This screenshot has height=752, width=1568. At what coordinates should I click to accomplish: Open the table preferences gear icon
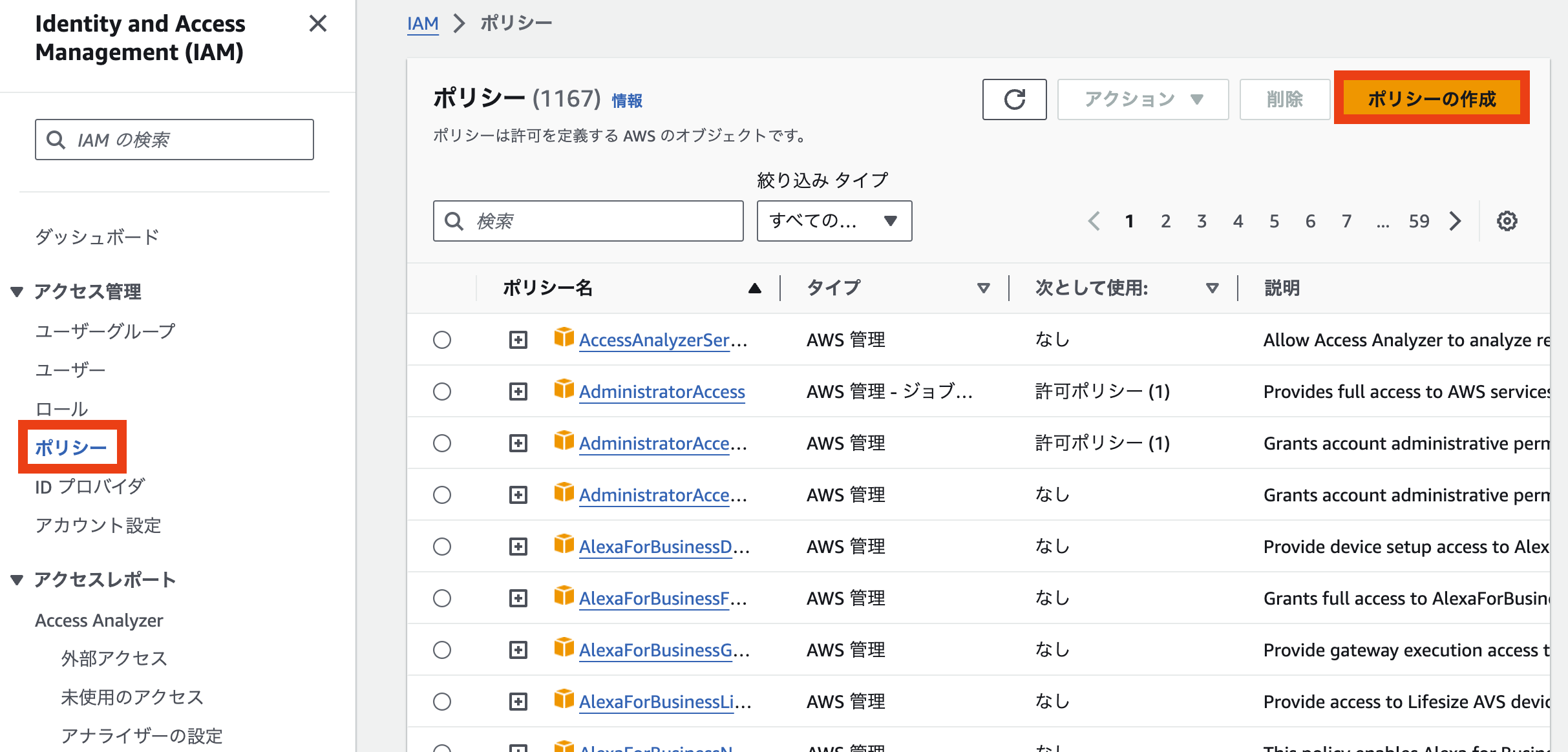(x=1508, y=221)
